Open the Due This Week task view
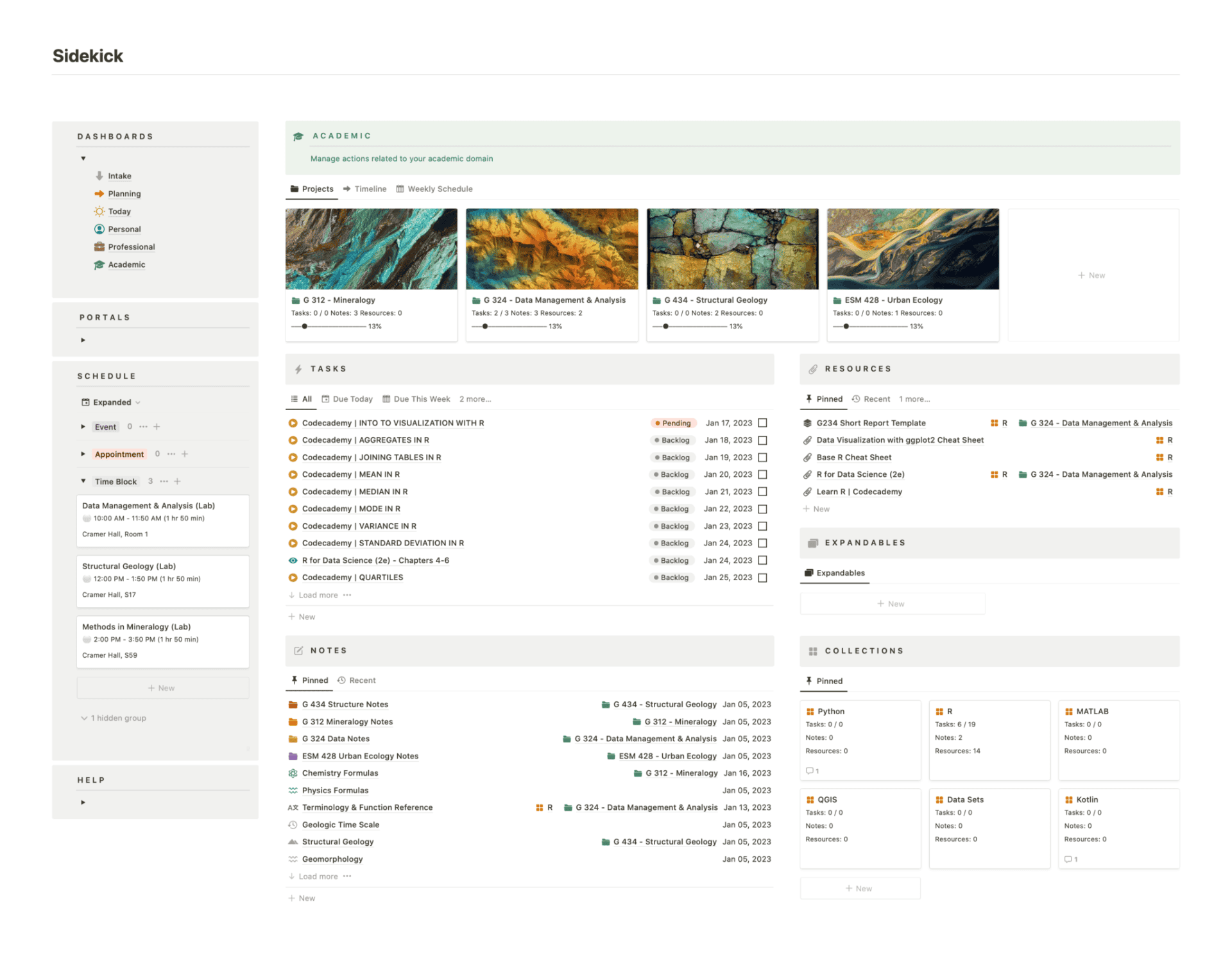The width and height of the screenshot is (1232, 960). [422, 399]
